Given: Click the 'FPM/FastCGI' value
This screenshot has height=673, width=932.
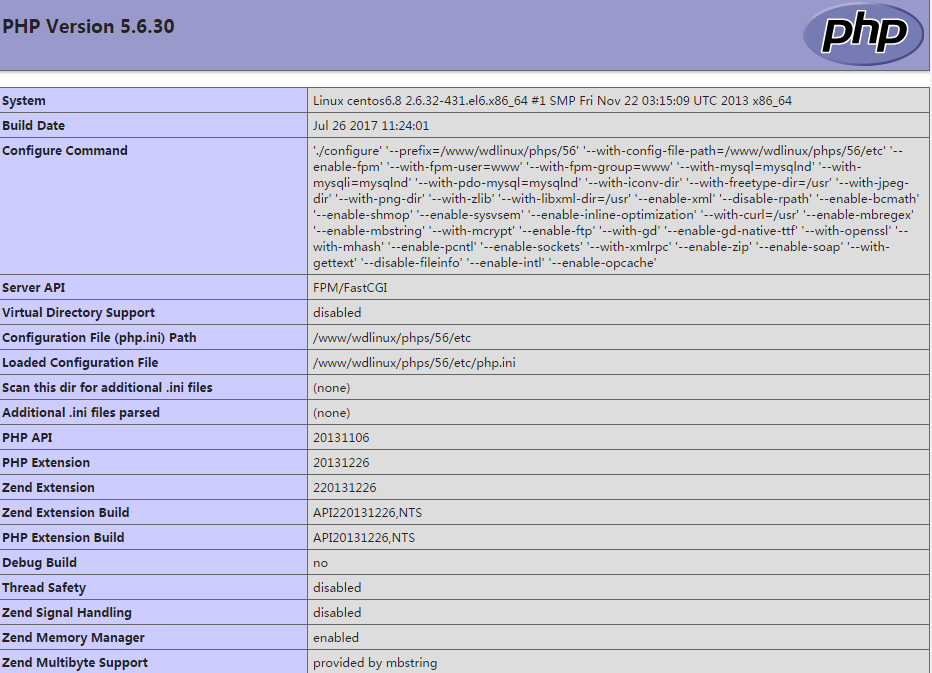Looking at the screenshot, I should coord(350,288).
